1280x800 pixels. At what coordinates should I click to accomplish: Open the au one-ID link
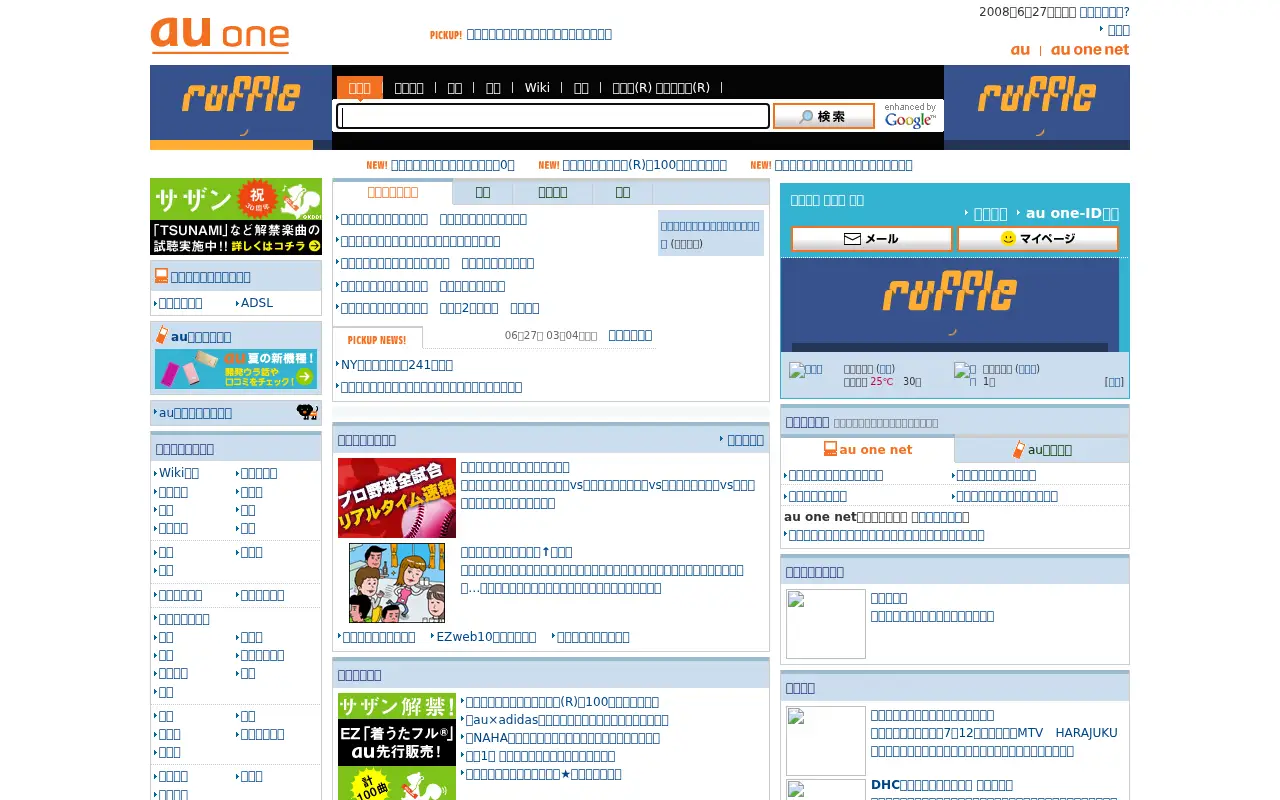point(1072,213)
